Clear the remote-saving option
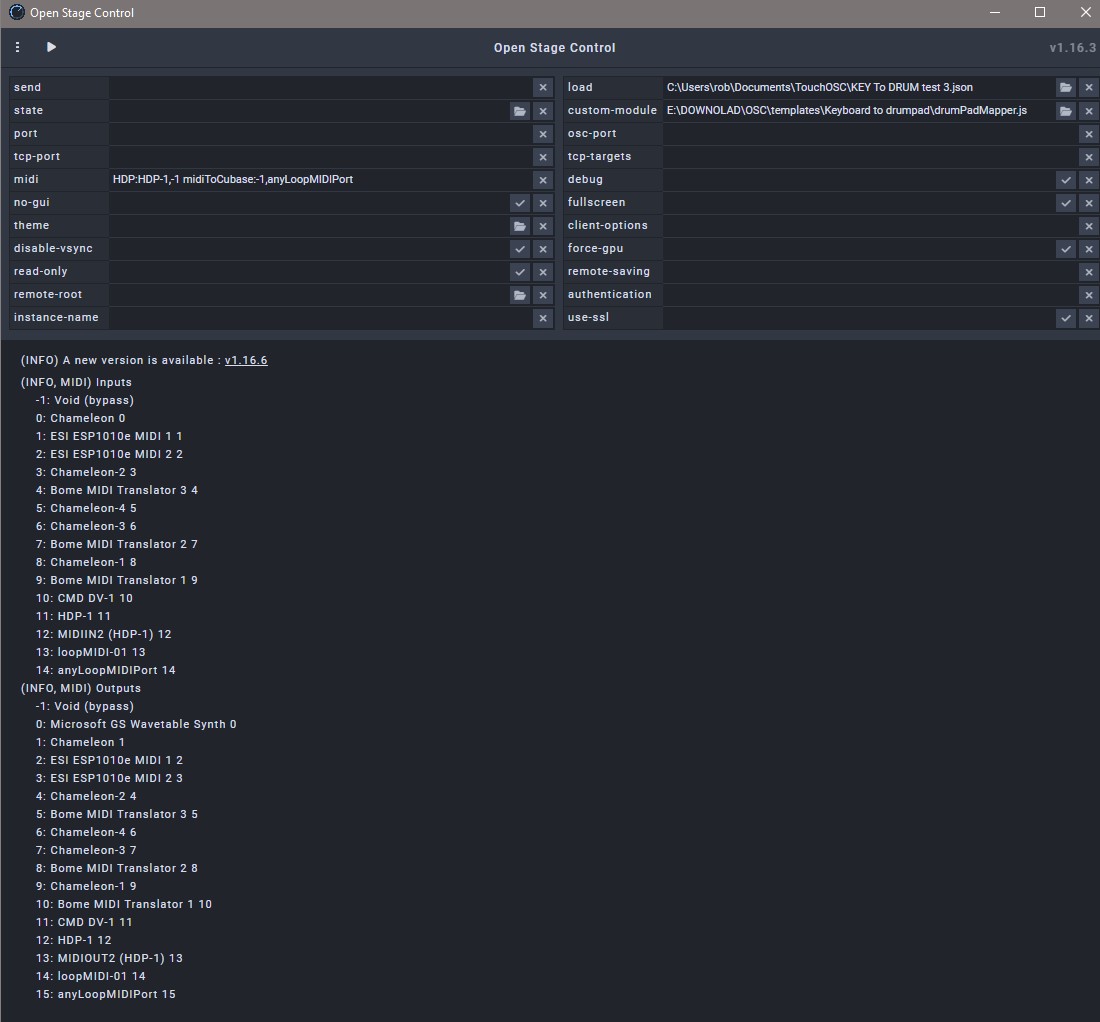The width and height of the screenshot is (1100, 1022). (x=1088, y=272)
